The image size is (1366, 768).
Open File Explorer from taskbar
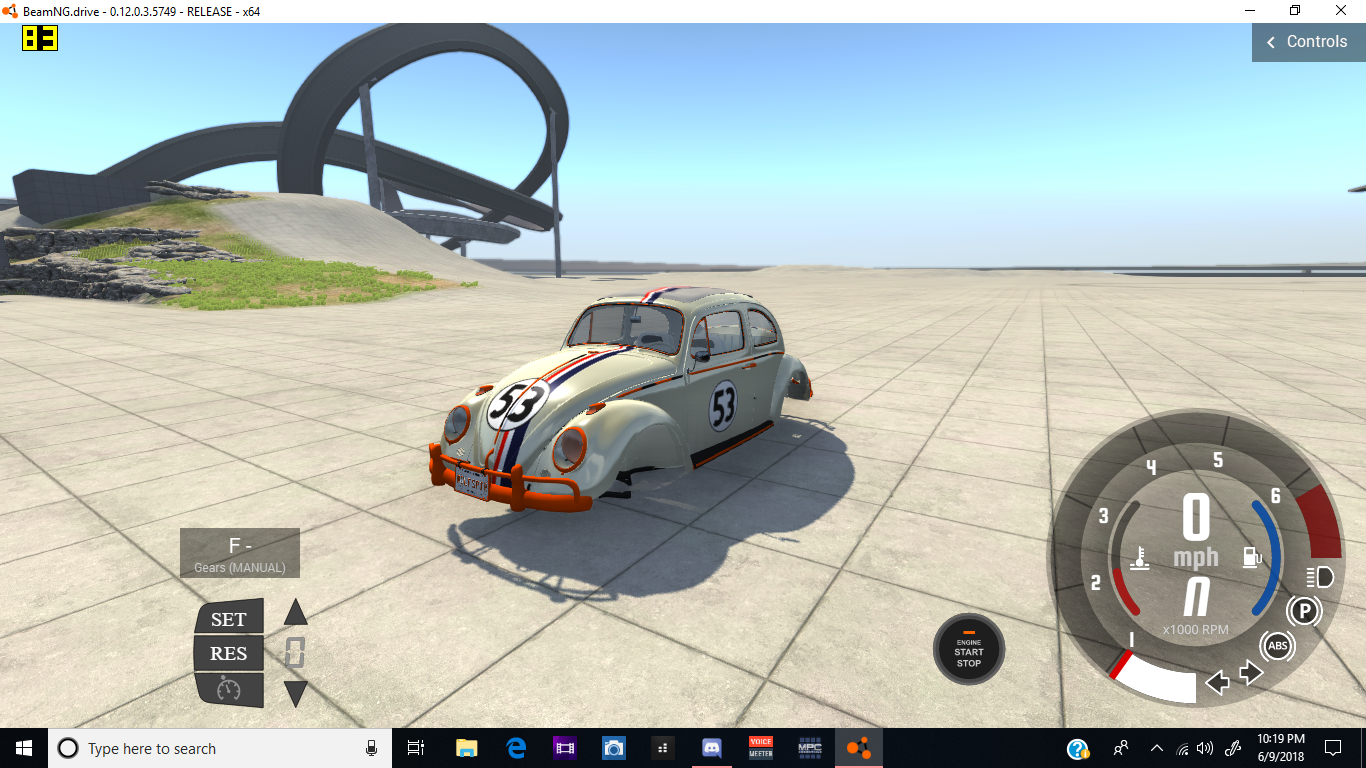click(x=466, y=748)
